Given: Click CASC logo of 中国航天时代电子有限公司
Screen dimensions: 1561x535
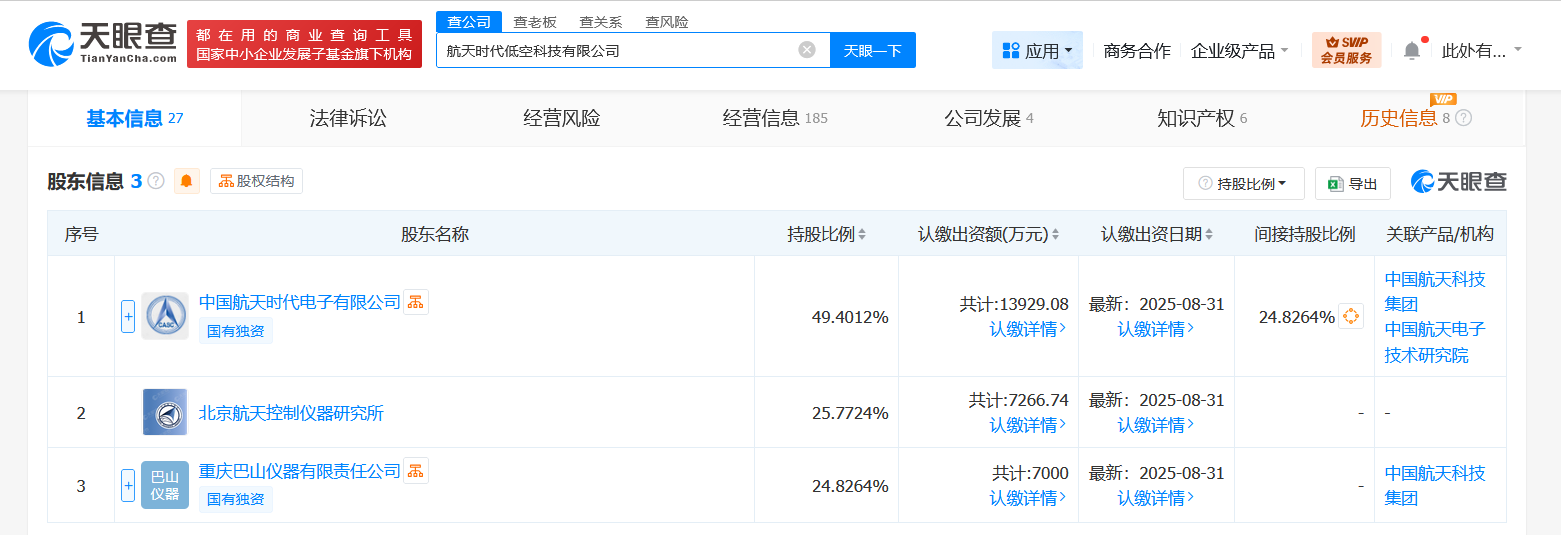Looking at the screenshot, I should pos(165,316).
